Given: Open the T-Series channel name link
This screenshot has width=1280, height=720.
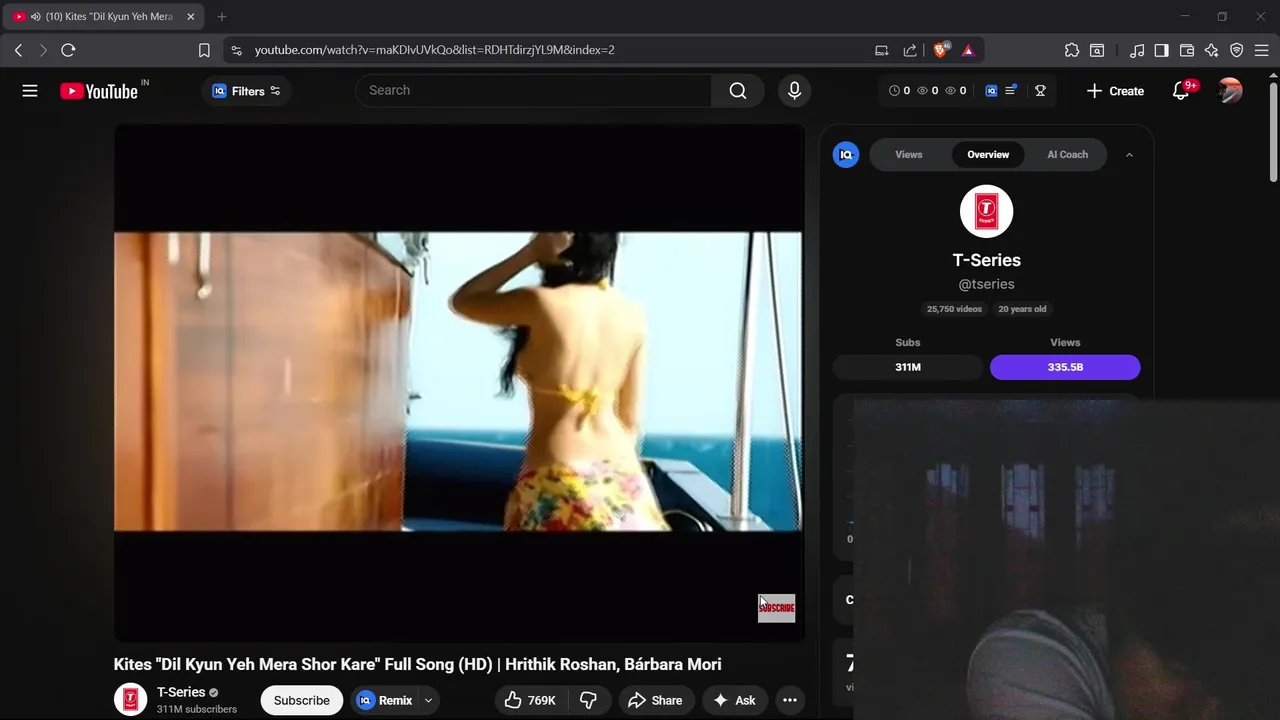Looking at the screenshot, I should (x=181, y=692).
